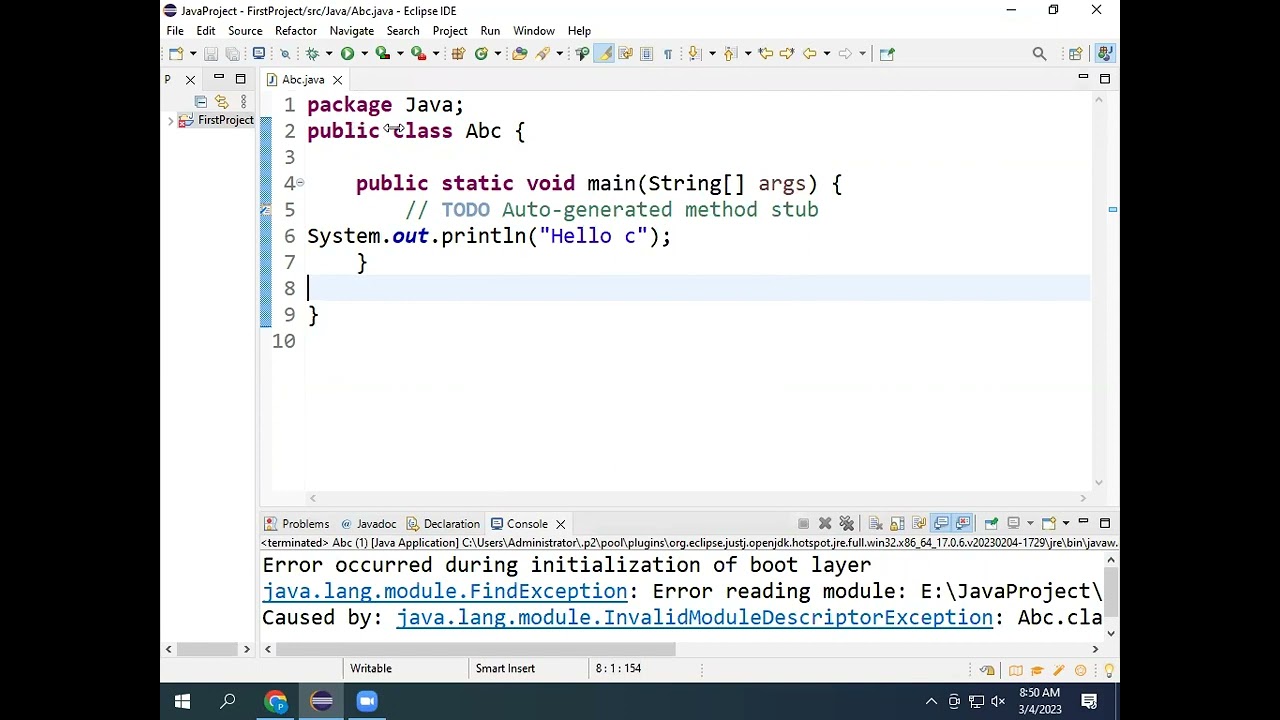Click the Windows Start button
The height and width of the screenshot is (720, 1280).
point(182,701)
